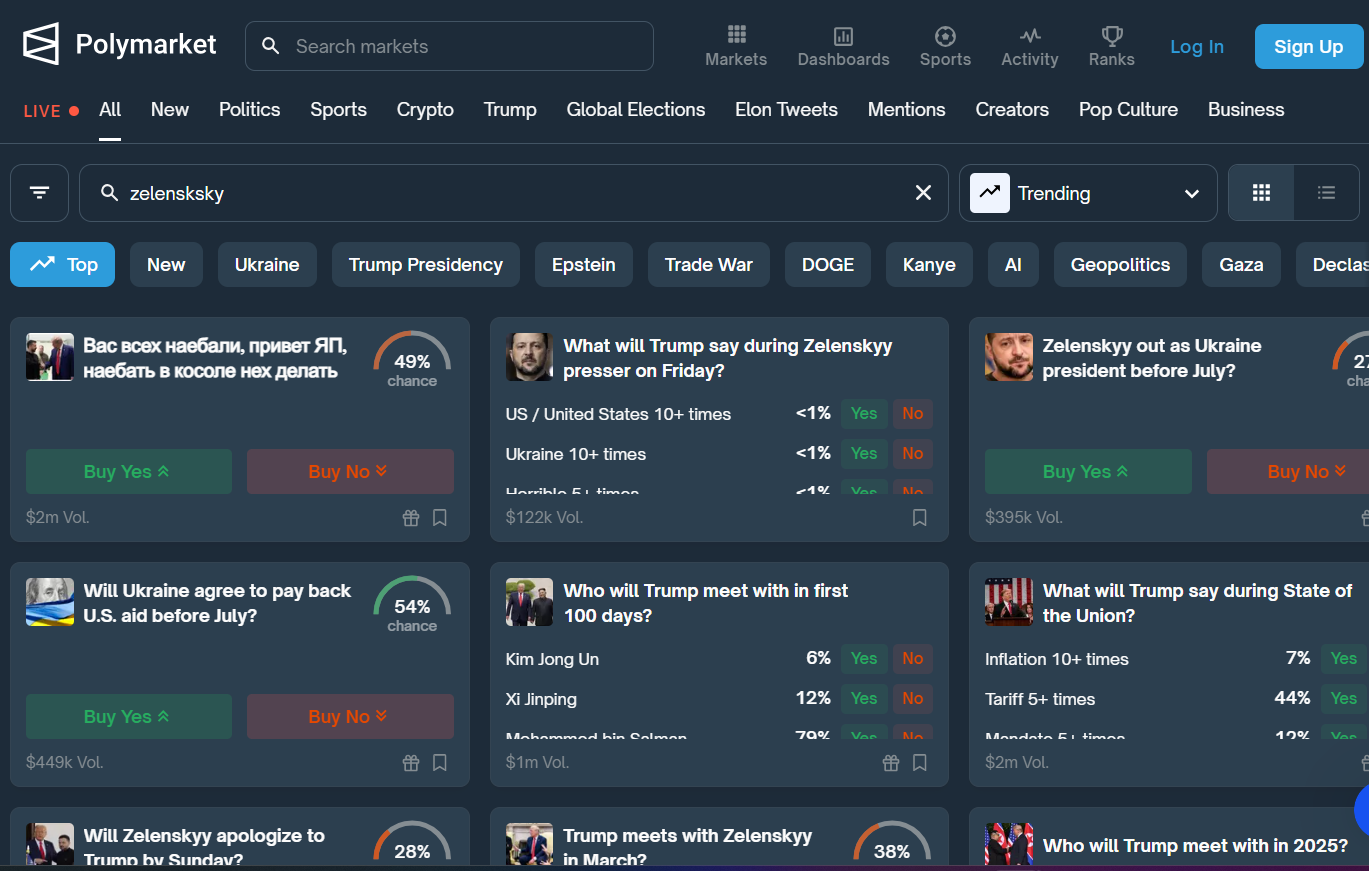Viewport: 1369px width, 871px height.
Task: Bookmark the 49% chance Russian-titled market
Action: coord(440,518)
